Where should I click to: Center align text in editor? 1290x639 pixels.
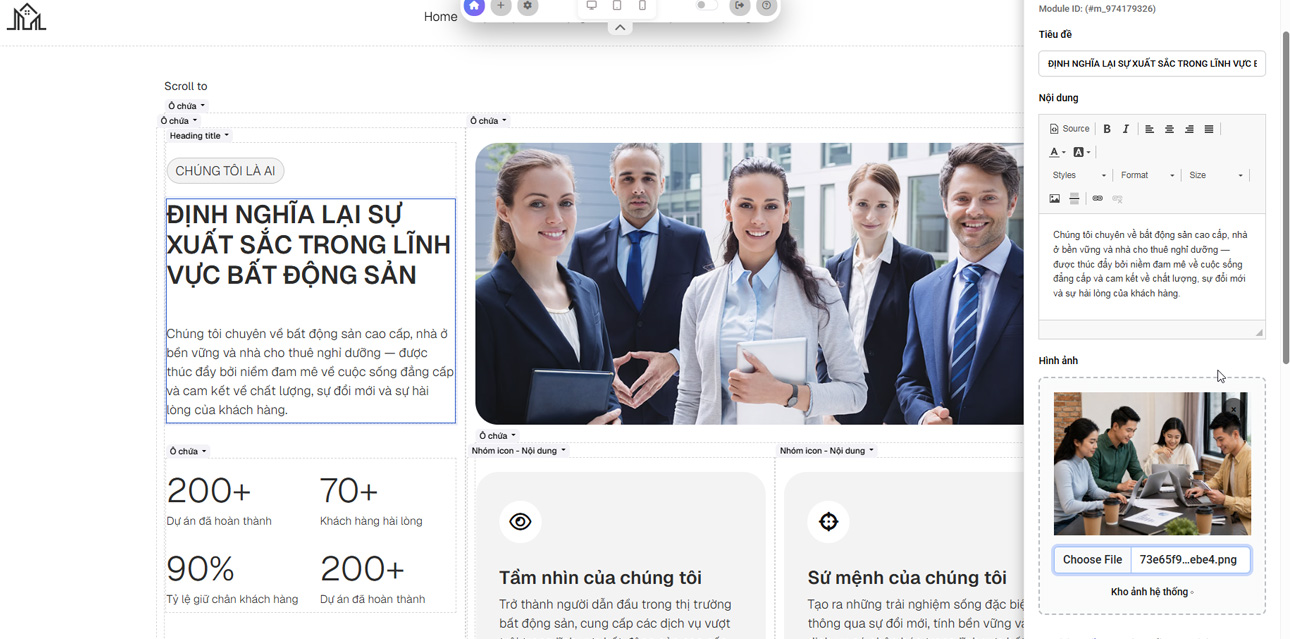tap(1169, 129)
